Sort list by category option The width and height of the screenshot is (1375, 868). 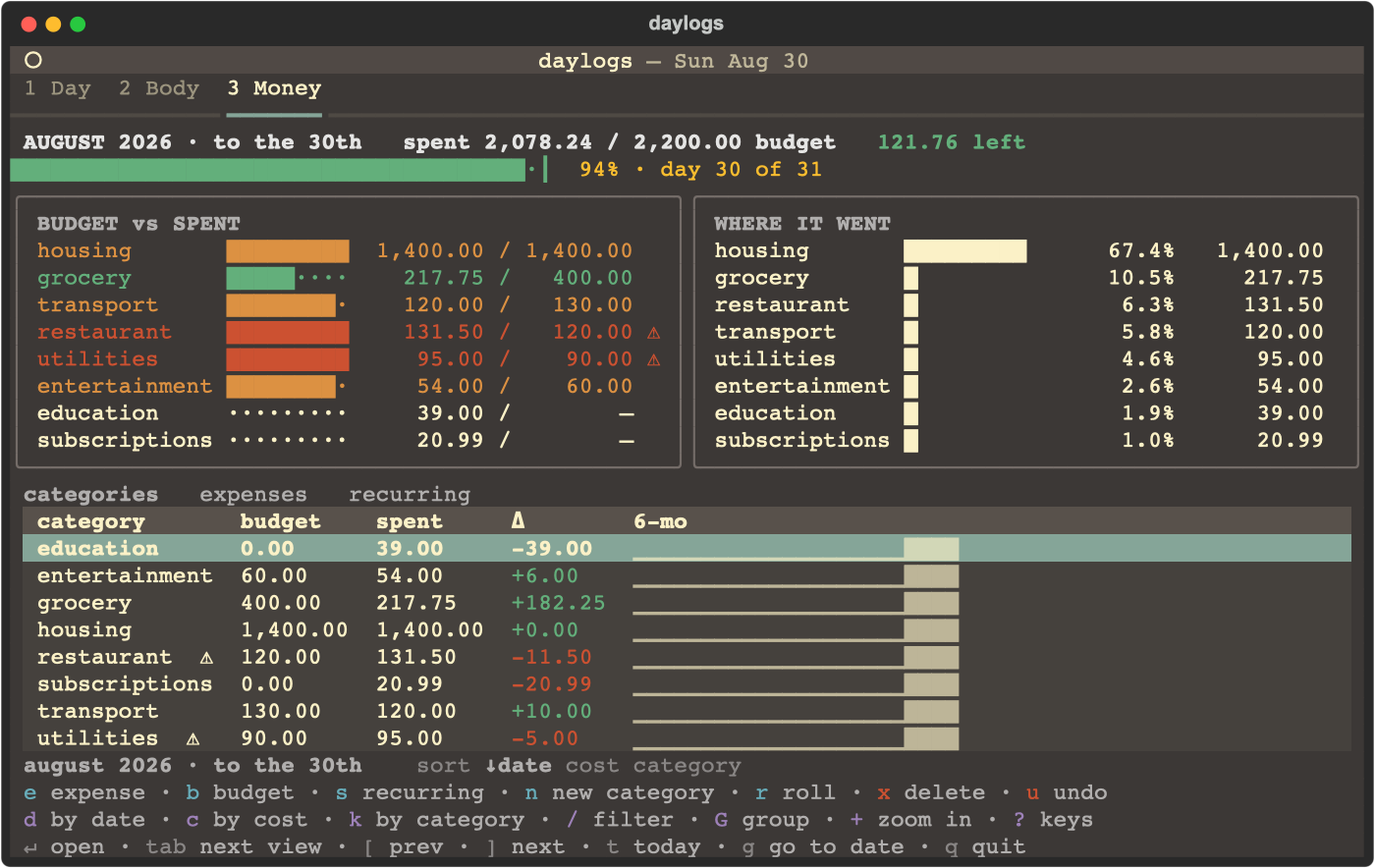(x=687, y=766)
